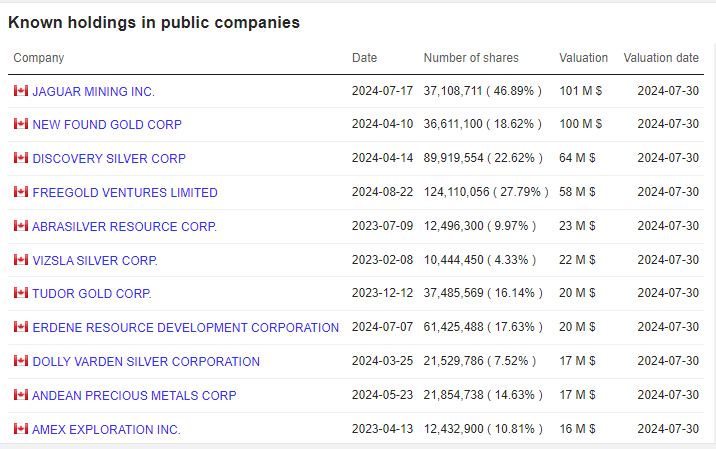Click the Valuation column header
Screen dimensions: 716x449
(x=584, y=58)
